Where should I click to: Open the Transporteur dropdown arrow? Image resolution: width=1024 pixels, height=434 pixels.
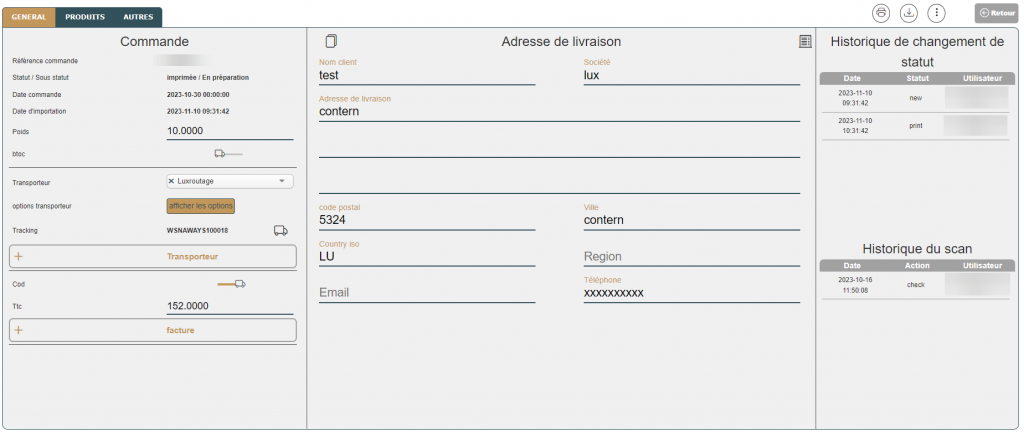click(281, 181)
